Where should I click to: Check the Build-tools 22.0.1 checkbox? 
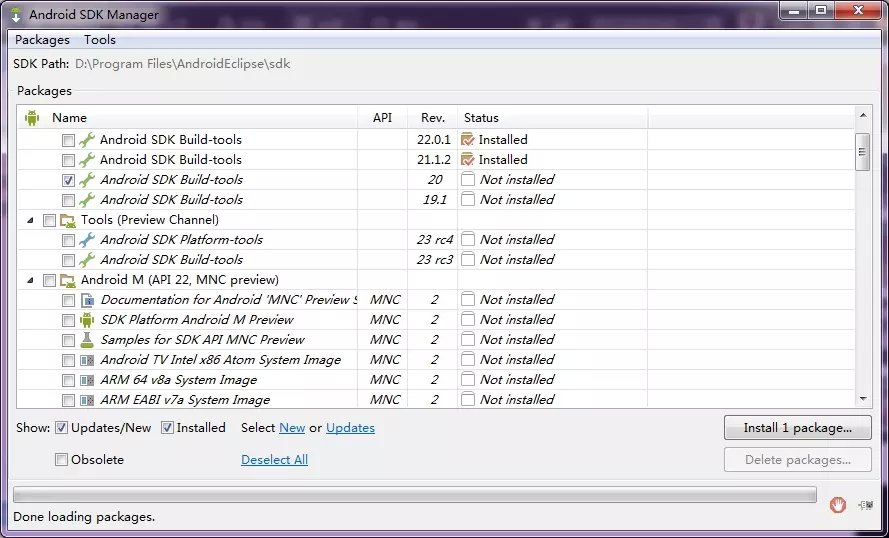(68, 140)
